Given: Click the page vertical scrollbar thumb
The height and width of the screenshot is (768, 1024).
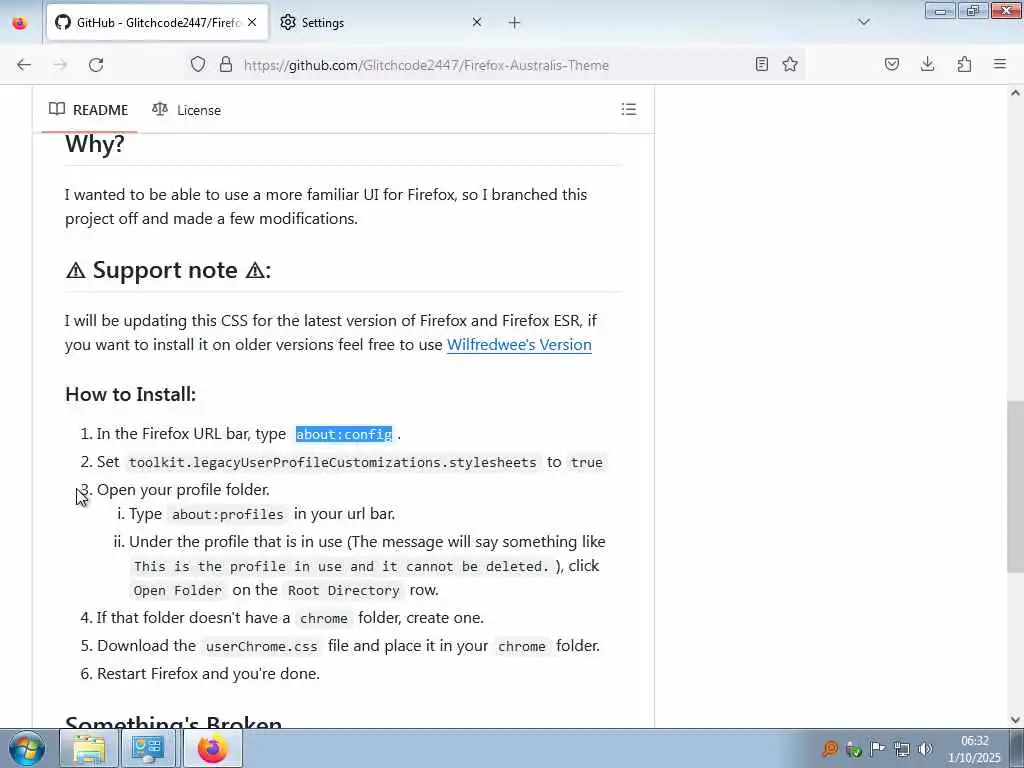Looking at the screenshot, I should pyautogui.click(x=1015, y=487).
